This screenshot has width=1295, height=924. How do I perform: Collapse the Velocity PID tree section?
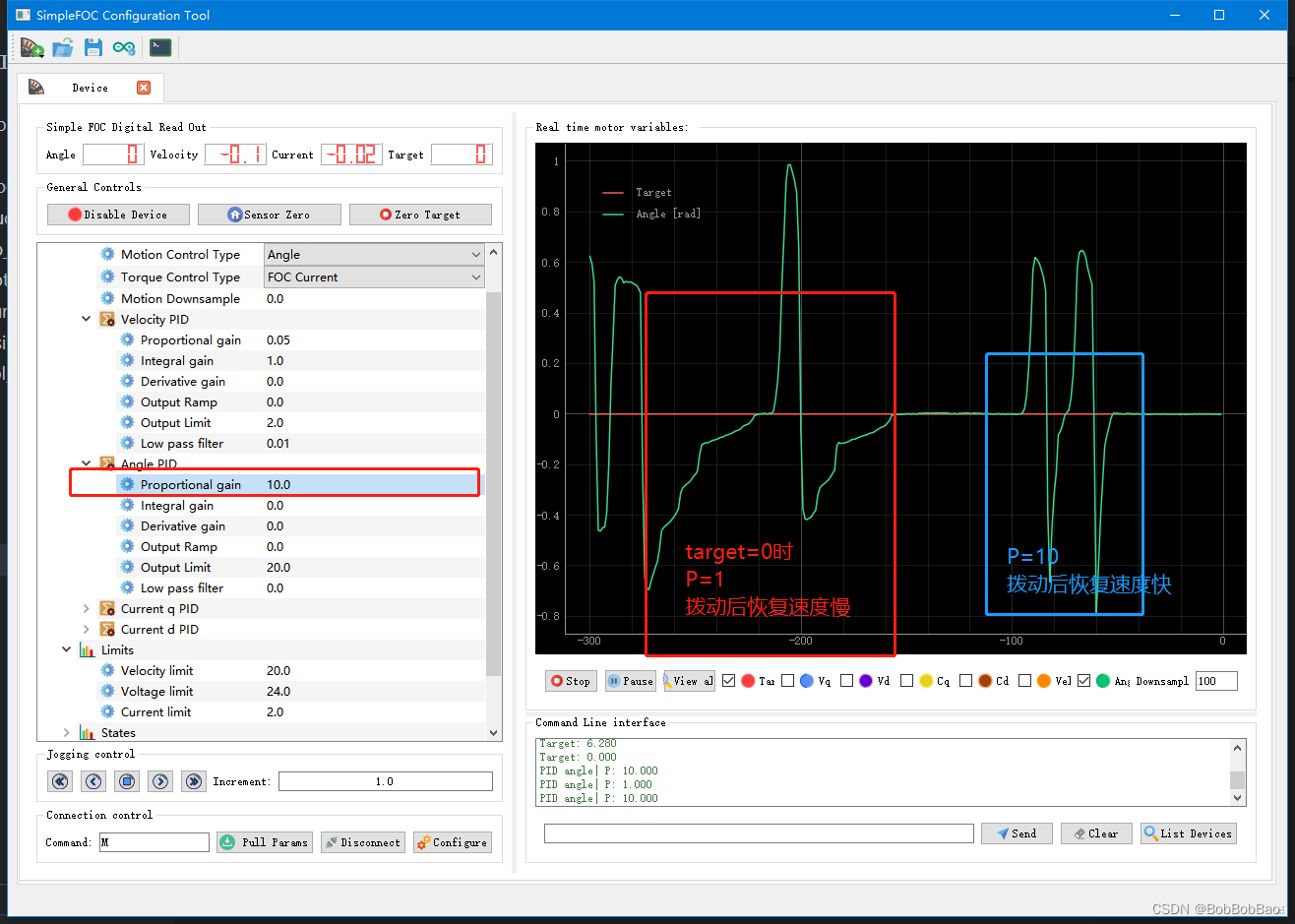(86, 319)
